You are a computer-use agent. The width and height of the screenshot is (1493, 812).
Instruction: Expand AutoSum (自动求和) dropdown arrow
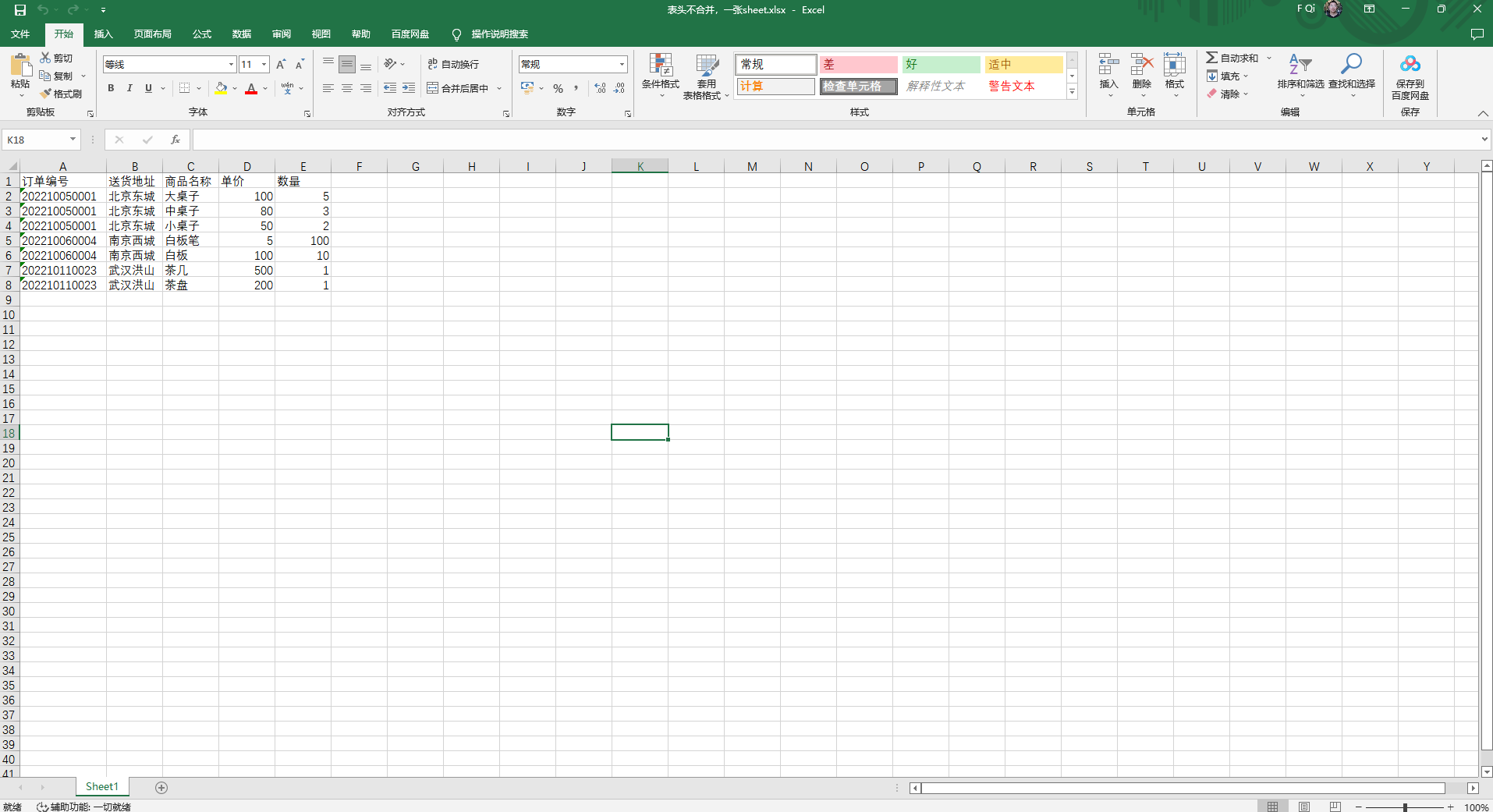tap(1269, 59)
